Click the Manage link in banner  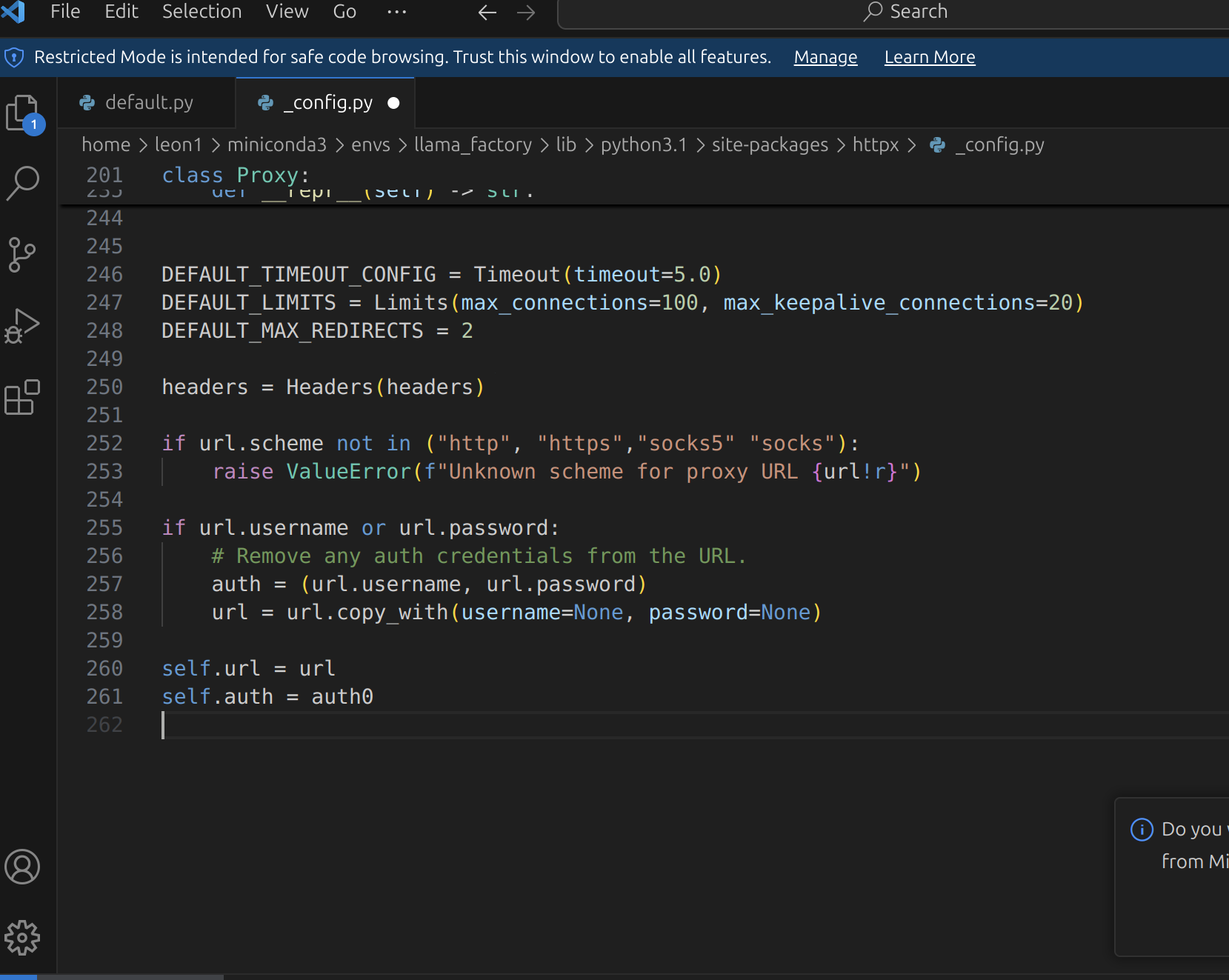pyautogui.click(x=825, y=57)
